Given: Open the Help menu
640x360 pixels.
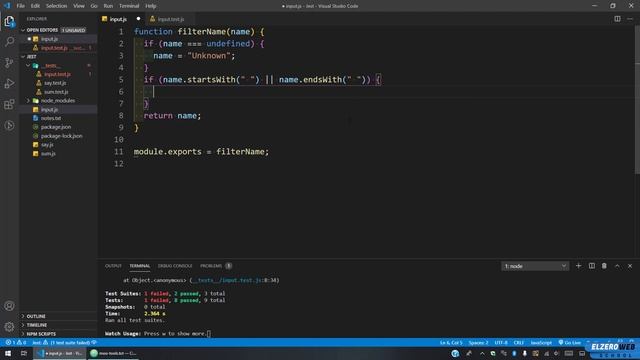Looking at the screenshot, I should coord(151,6).
